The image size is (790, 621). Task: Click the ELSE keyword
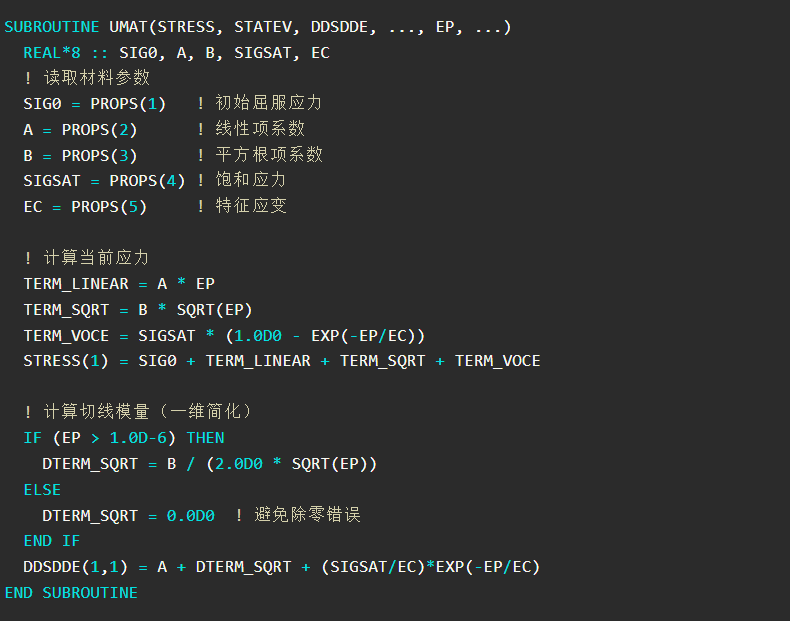click(x=42, y=490)
